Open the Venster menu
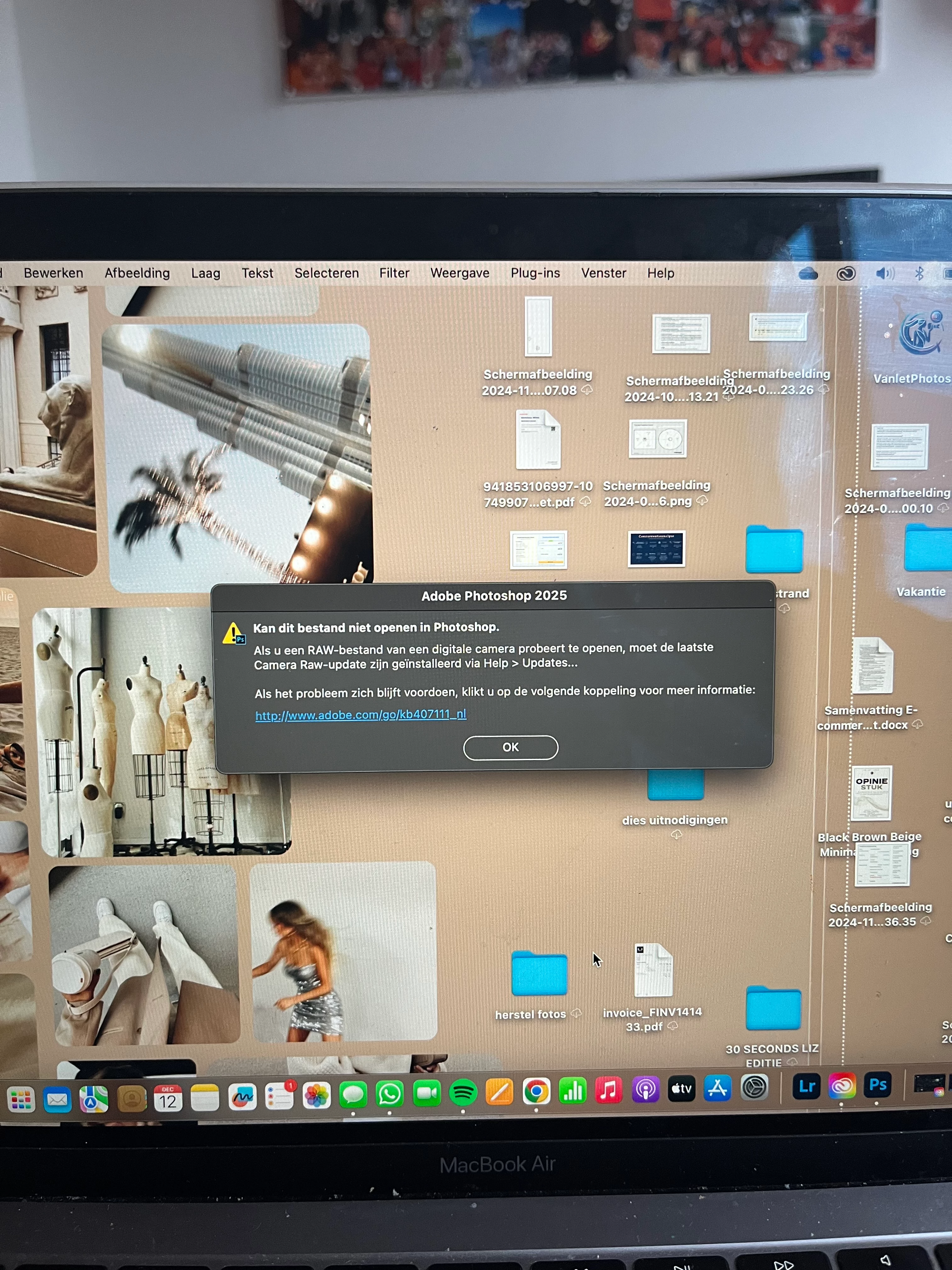 pyautogui.click(x=604, y=273)
